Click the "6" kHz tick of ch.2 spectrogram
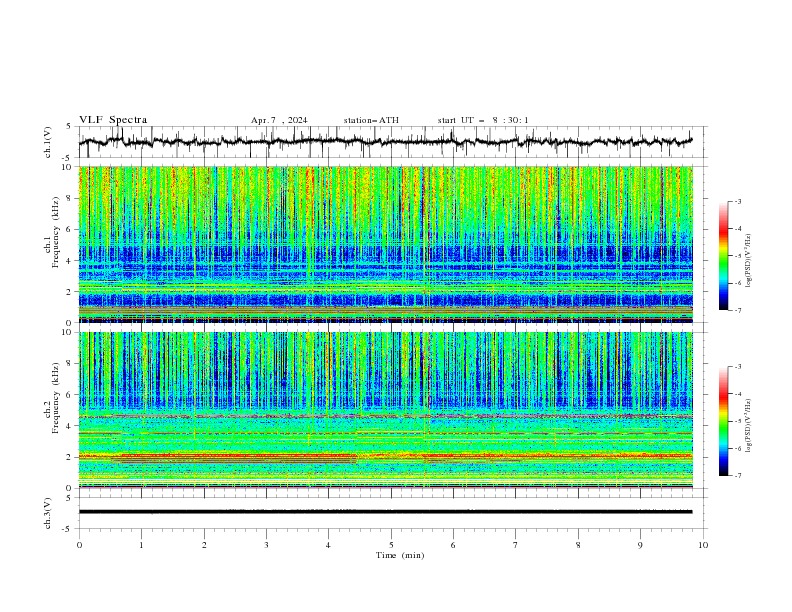This screenshot has width=792, height=612. 71,394
